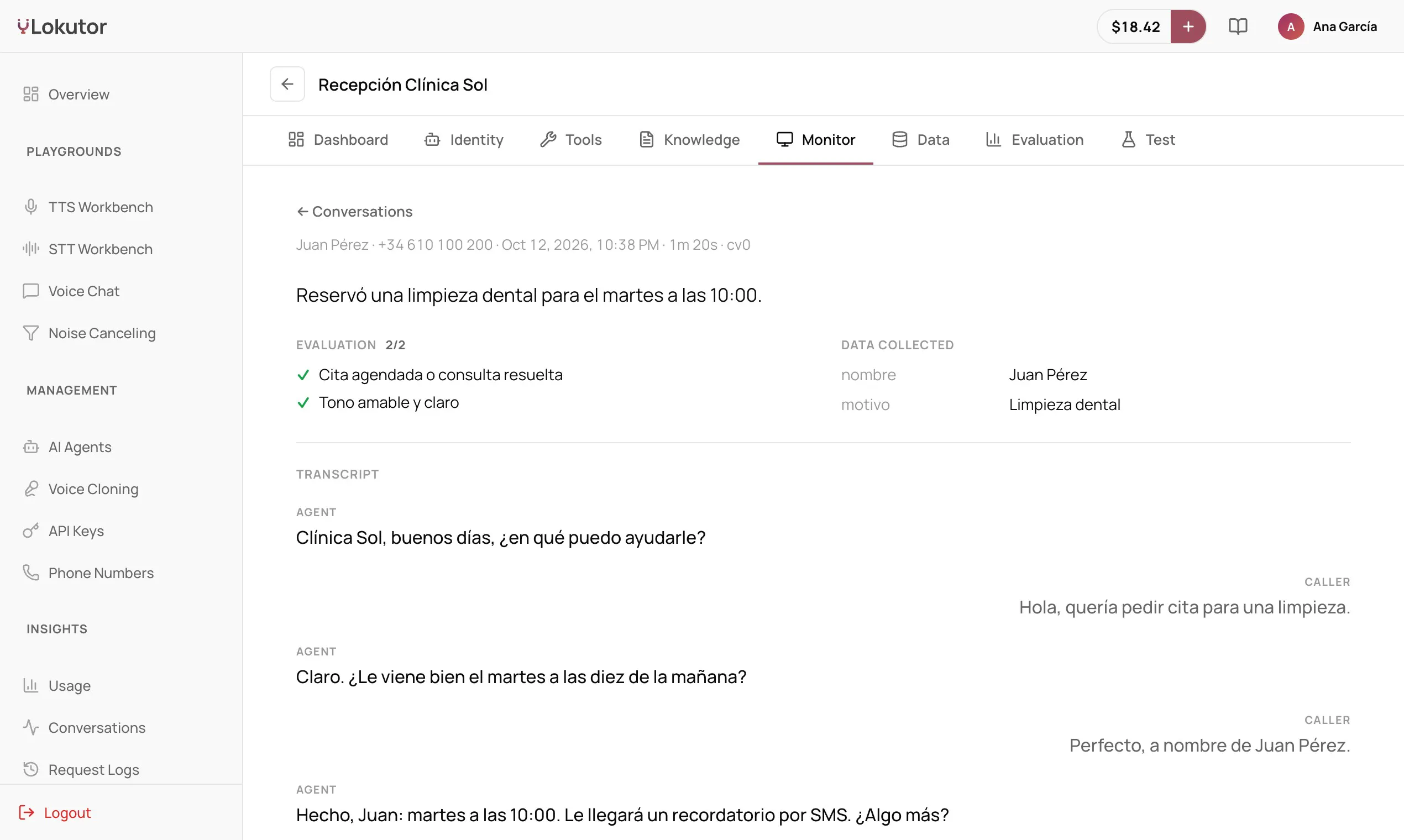Click the Data tab database icon
The image size is (1404, 840).
899,140
